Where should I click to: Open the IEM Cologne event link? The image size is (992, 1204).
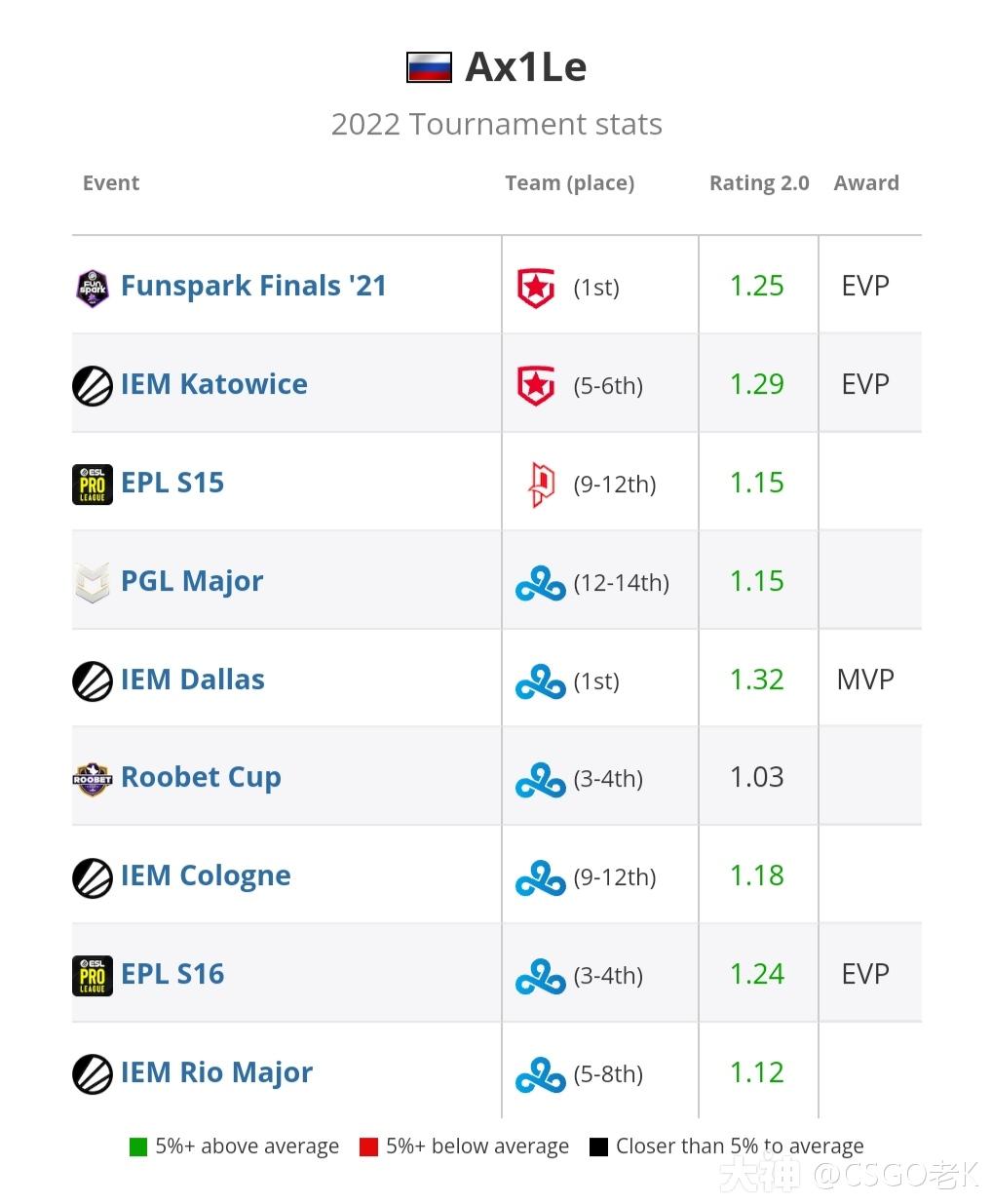click(206, 875)
